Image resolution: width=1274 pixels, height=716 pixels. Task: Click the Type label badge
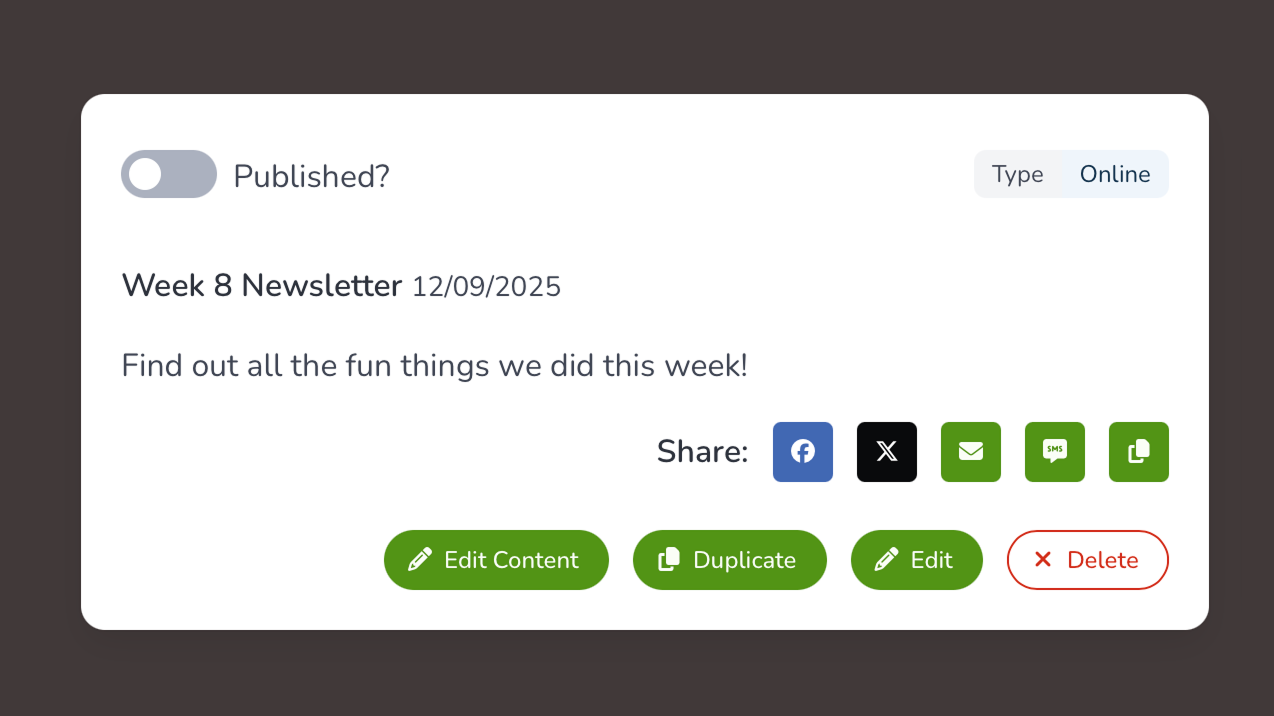[x=1018, y=174]
